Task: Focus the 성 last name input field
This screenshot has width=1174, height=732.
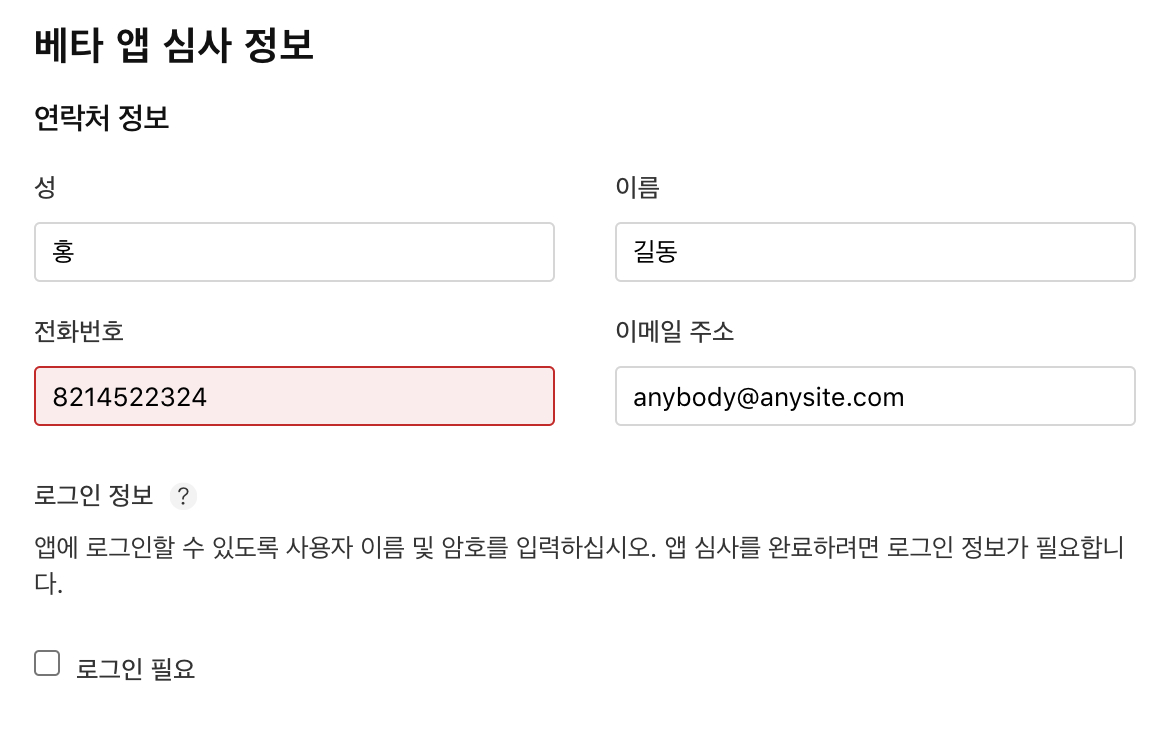Action: click(x=294, y=252)
